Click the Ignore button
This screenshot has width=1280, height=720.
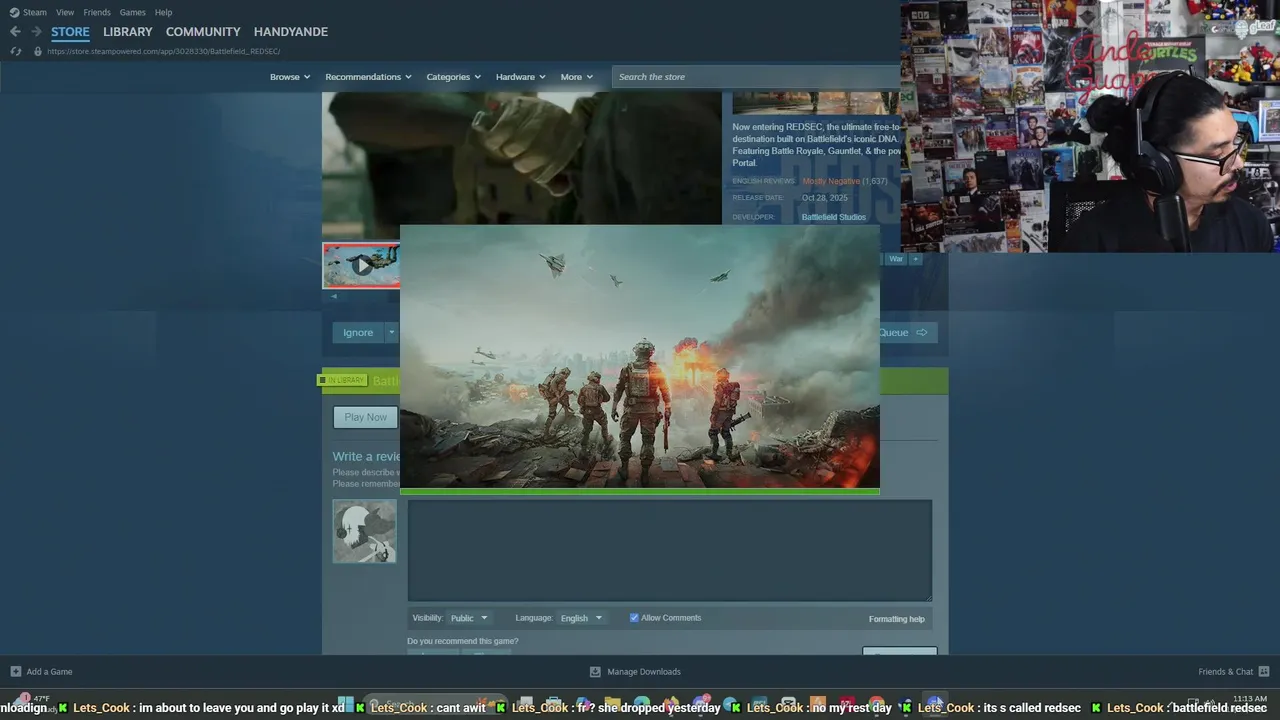point(358,333)
